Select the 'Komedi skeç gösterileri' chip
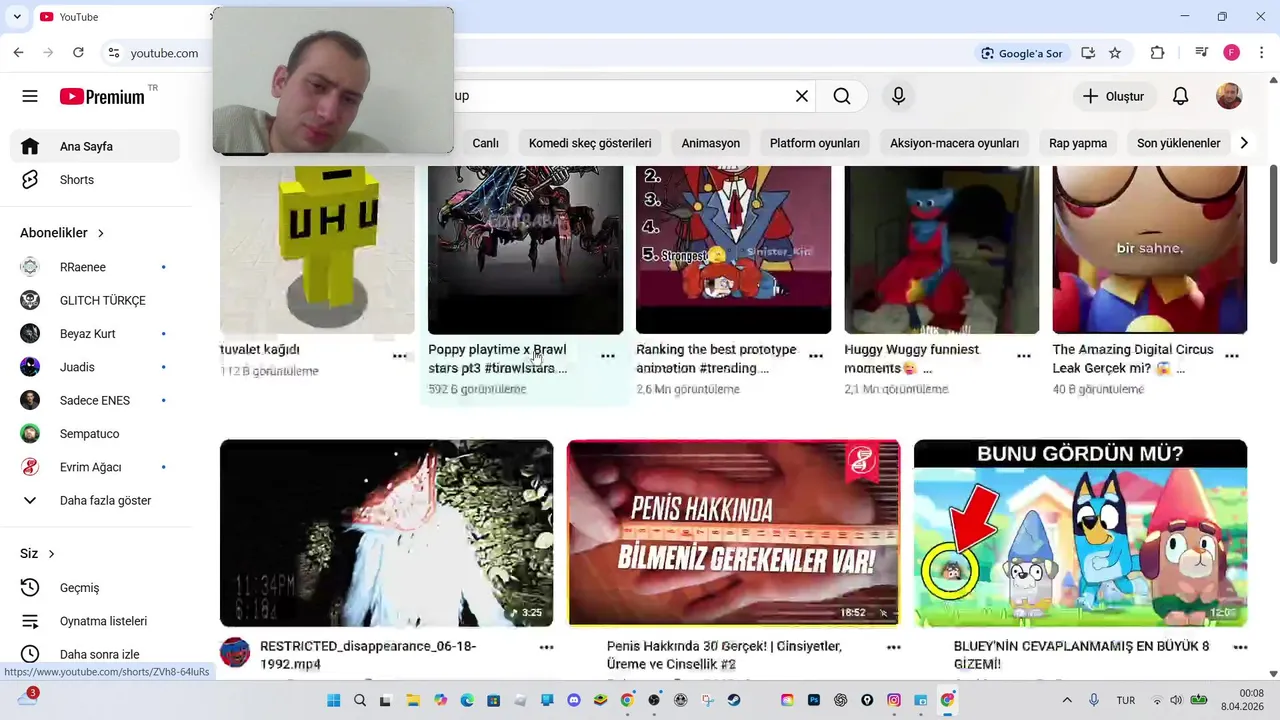Image resolution: width=1280 pixels, height=720 pixels. point(590,143)
